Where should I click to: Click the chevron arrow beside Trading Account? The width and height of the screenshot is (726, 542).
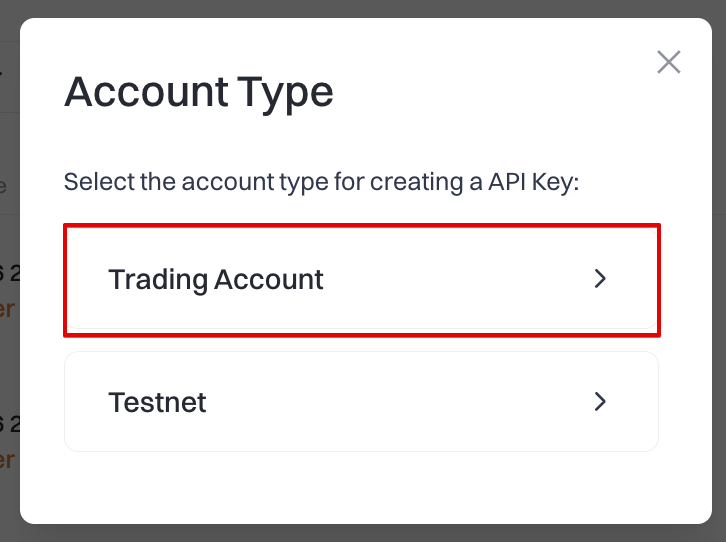pyautogui.click(x=600, y=279)
